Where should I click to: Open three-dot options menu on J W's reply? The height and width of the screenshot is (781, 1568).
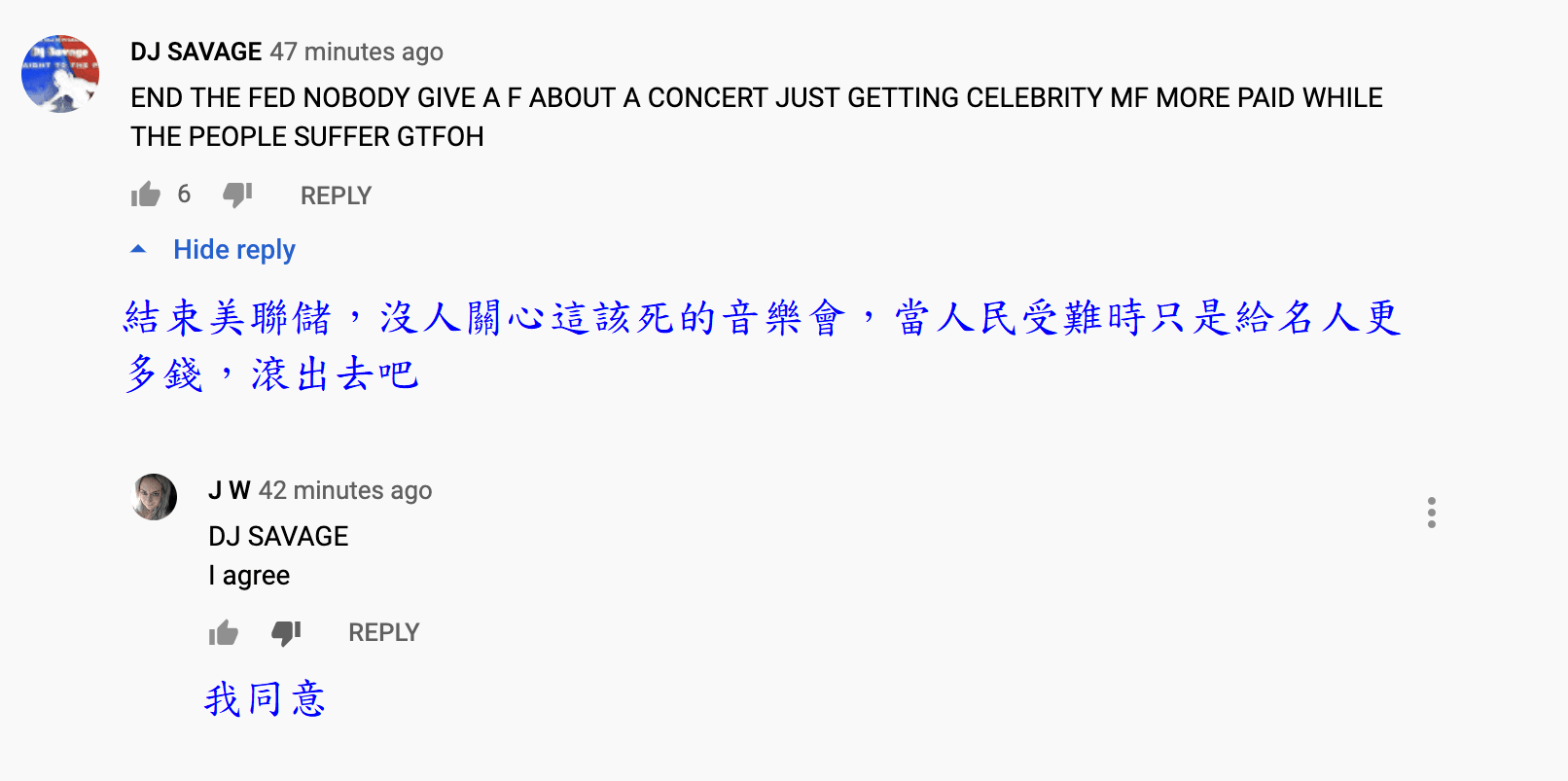click(1431, 513)
